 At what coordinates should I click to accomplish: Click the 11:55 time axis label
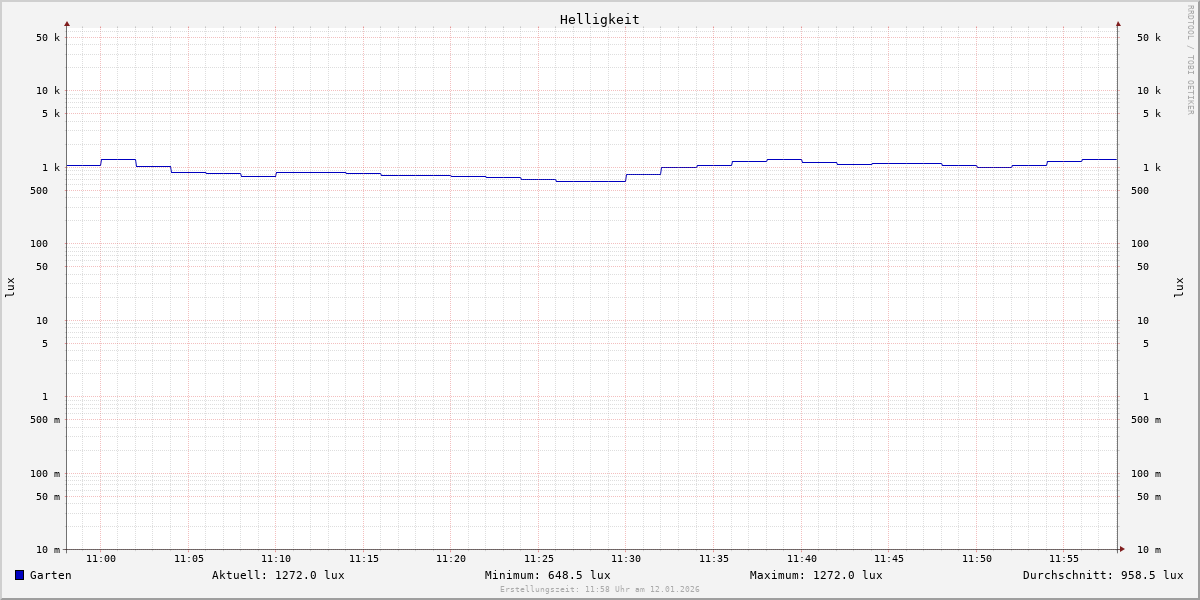1064,559
